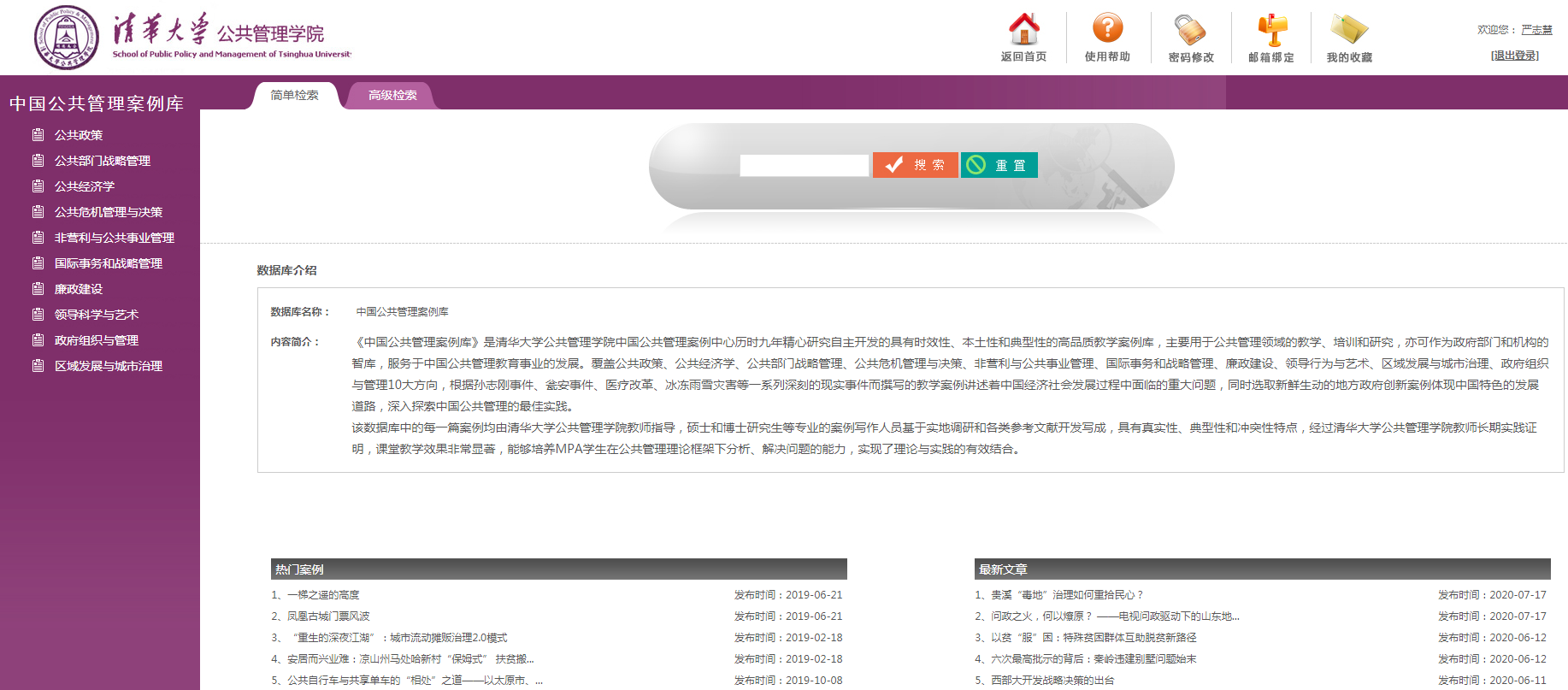The image size is (1568, 690).
Task: Open article 西部大开发战略决策的出台
Action: (1052, 681)
